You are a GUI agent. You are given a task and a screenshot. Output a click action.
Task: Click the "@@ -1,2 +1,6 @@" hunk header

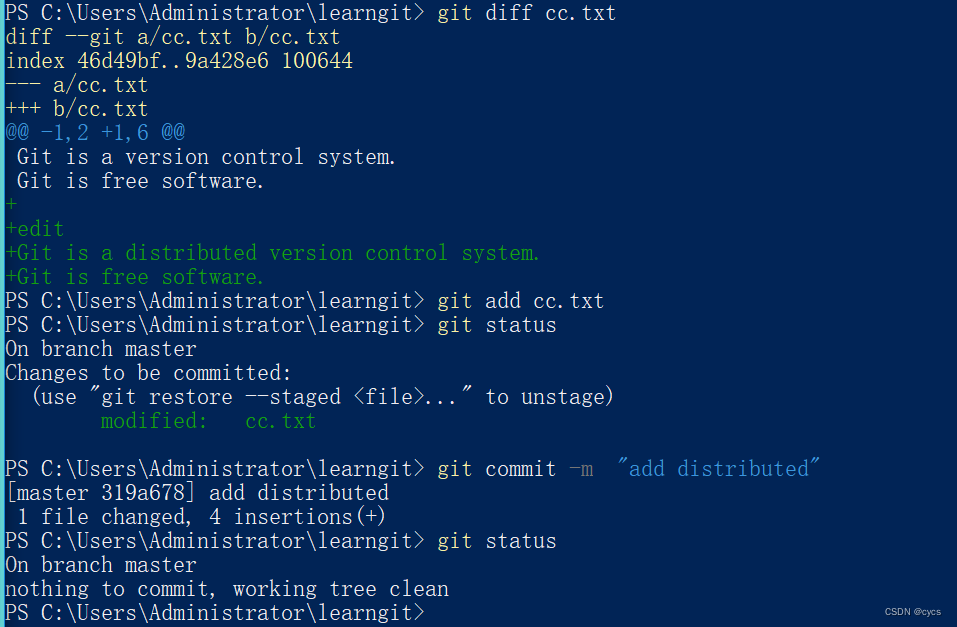click(95, 133)
